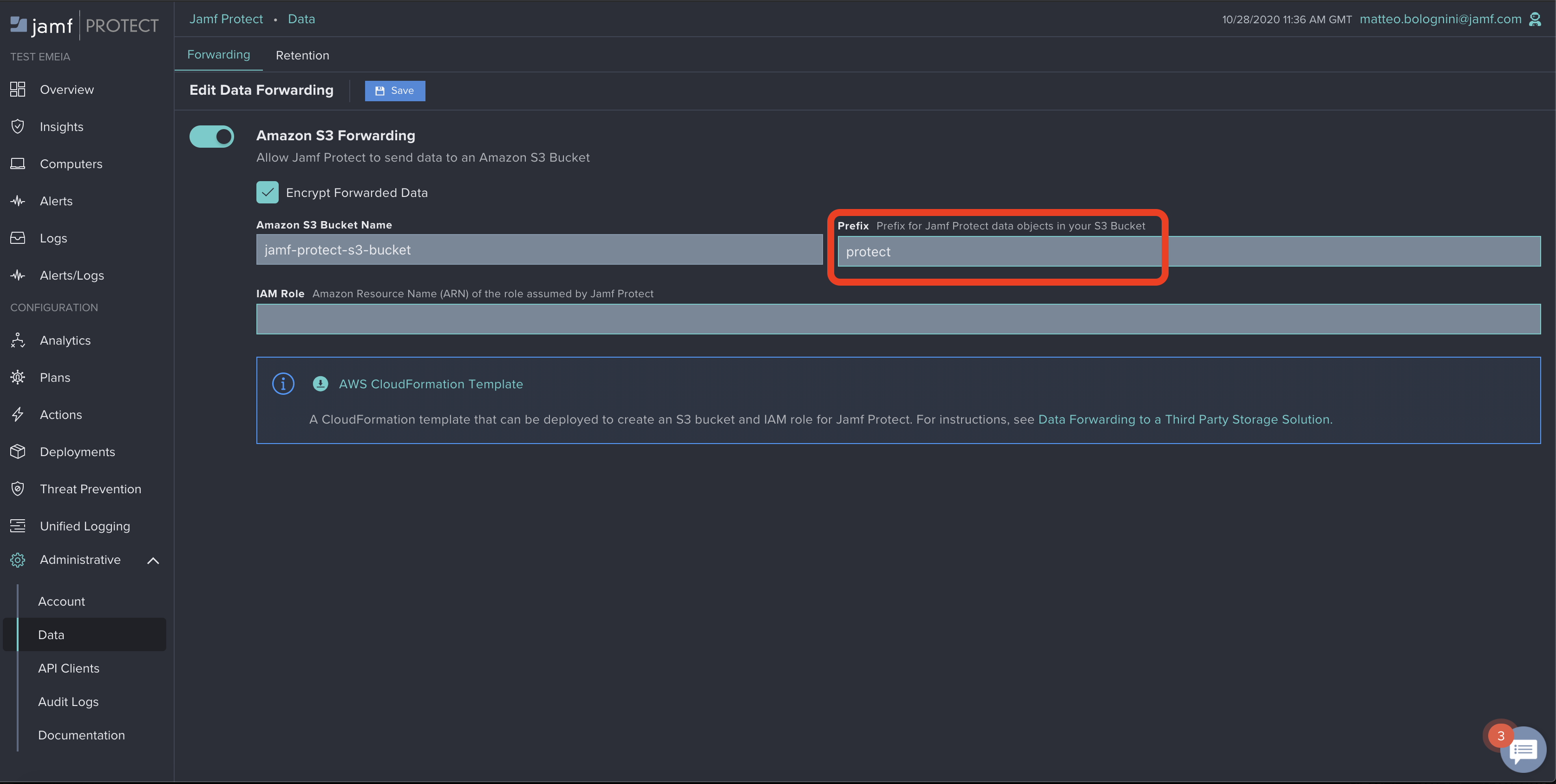The image size is (1556, 784).
Task: Open Account under Administrative
Action: click(62, 601)
